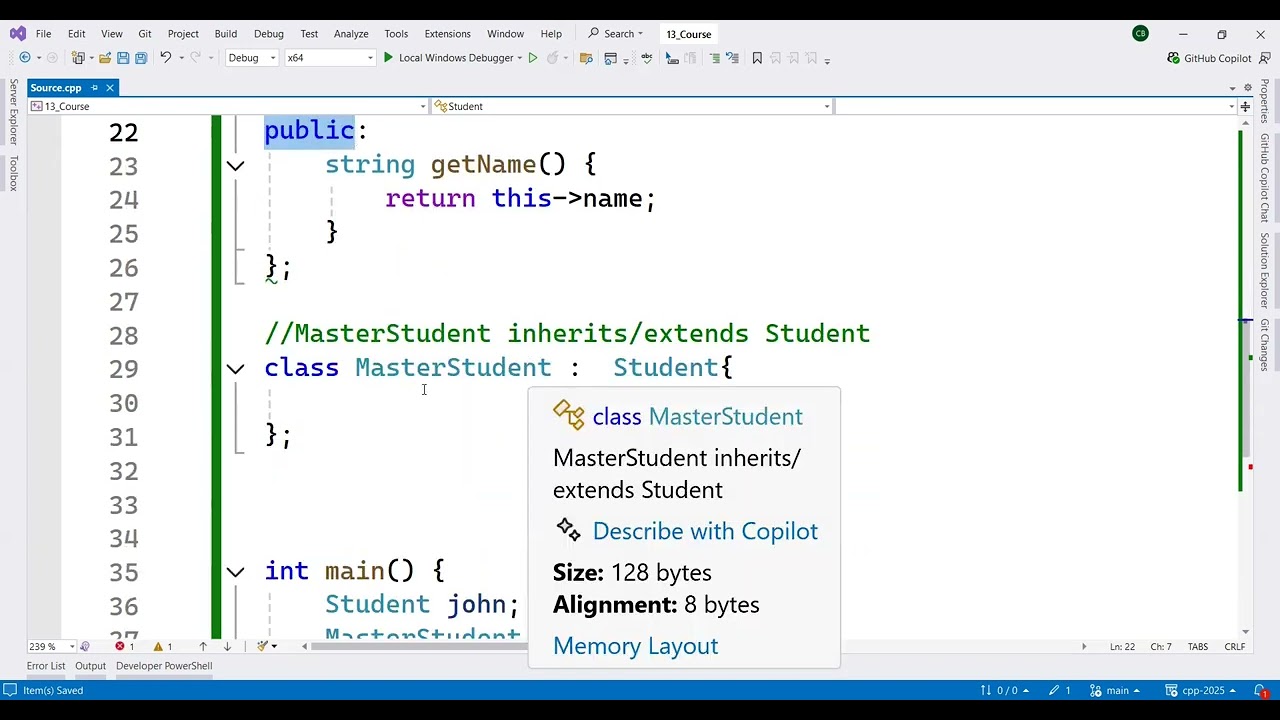Click the Memory Layout link in the tooltip
This screenshot has width=1280, height=720.
[635, 646]
